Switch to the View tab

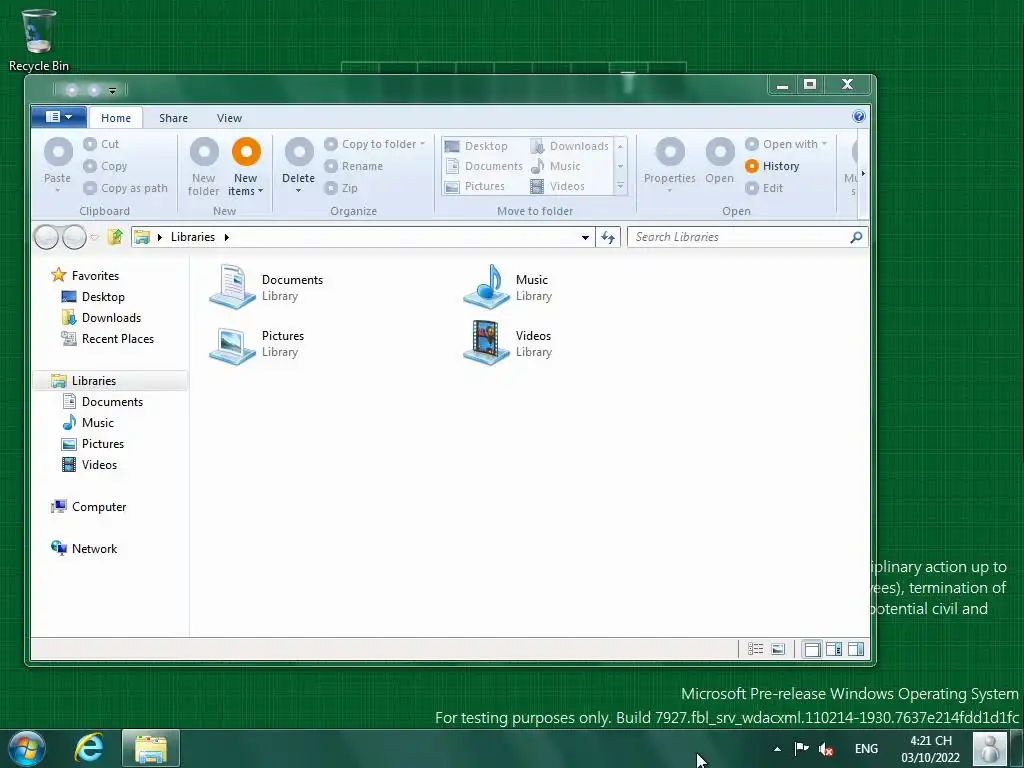coord(229,118)
